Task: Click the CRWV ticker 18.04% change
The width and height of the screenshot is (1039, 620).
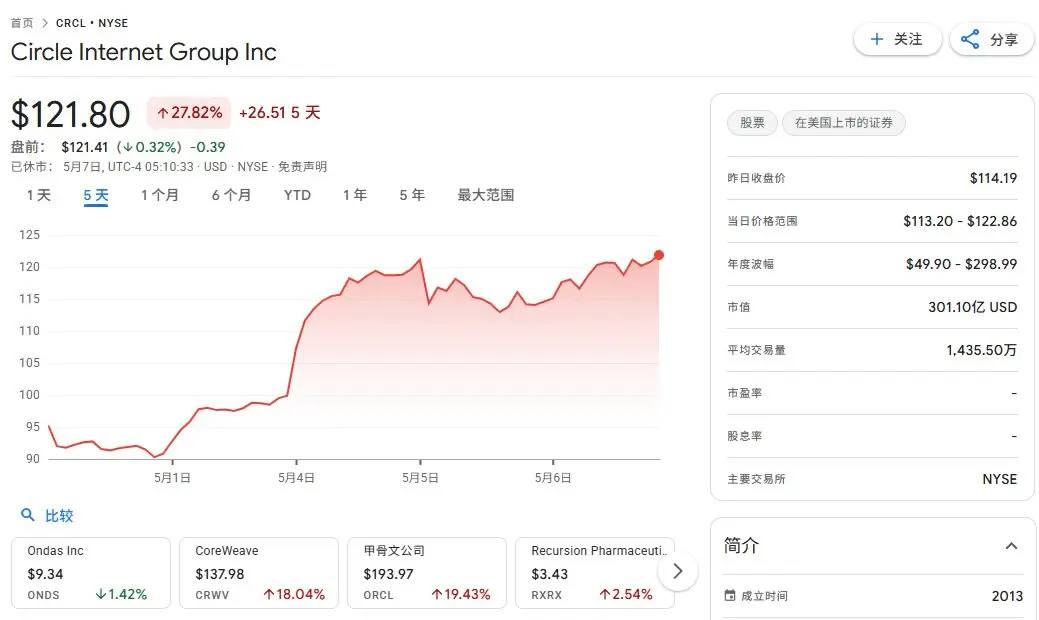Action: tap(294, 594)
